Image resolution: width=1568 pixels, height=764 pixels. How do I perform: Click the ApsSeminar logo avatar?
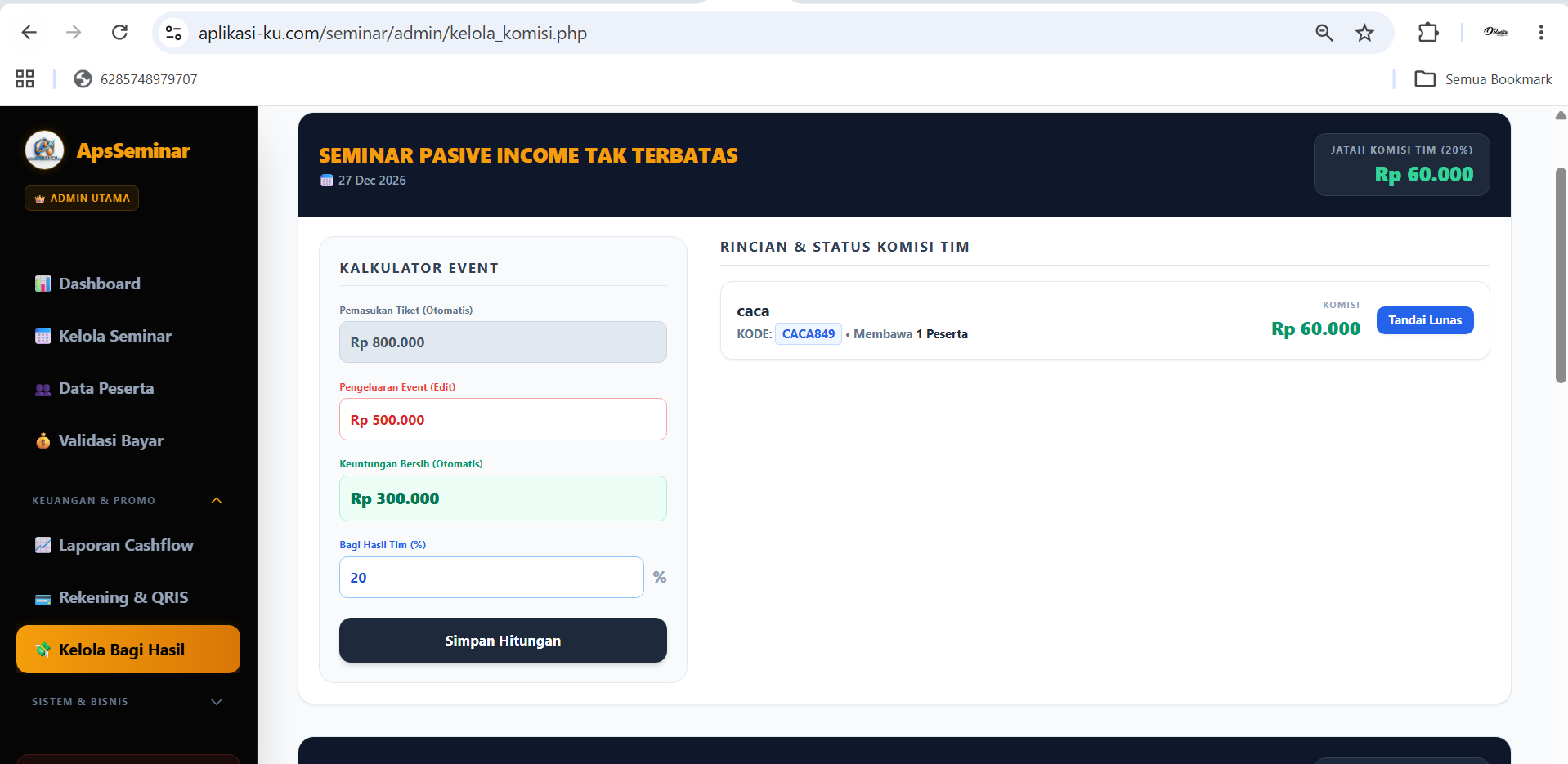[45, 150]
